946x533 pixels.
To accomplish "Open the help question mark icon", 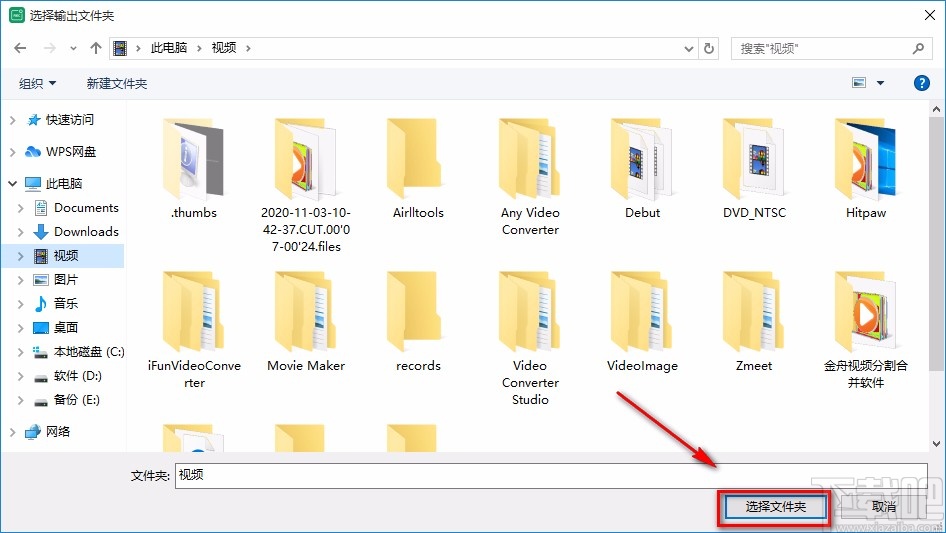I will pos(922,83).
